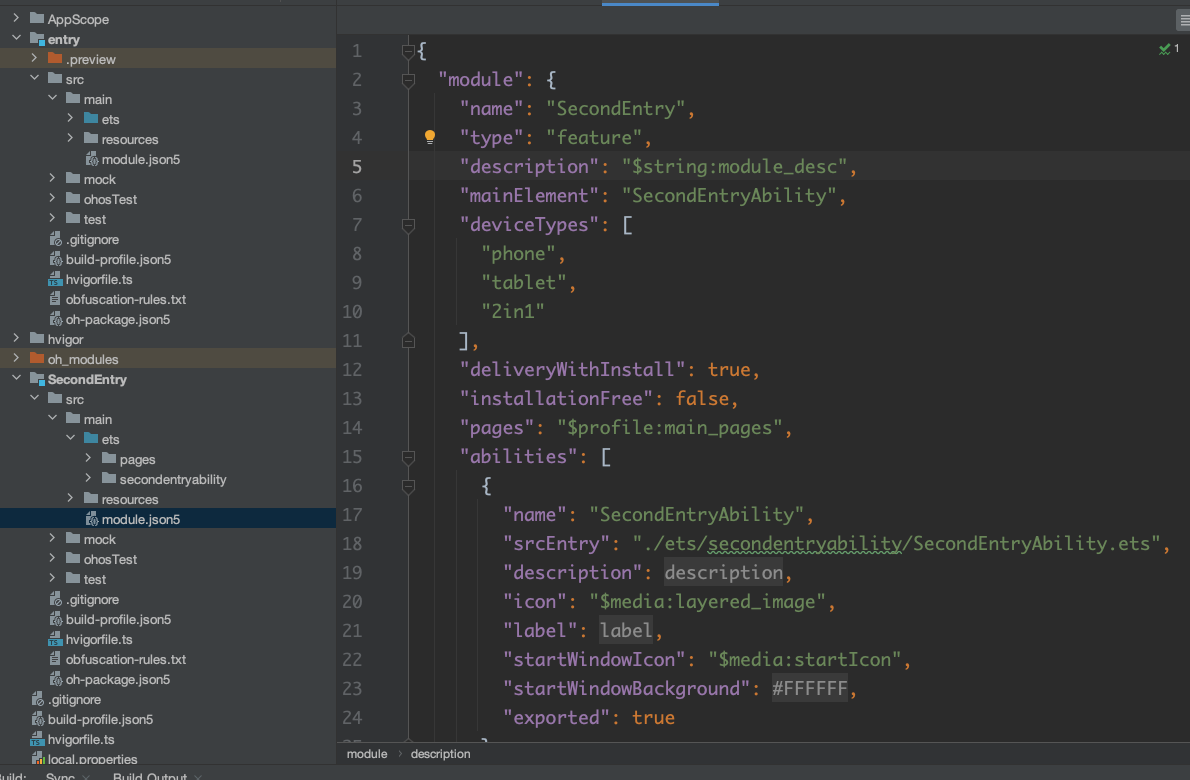Screen dimensions: 1190x780
Task: Click the yellow lightbulb quick-fix icon
Action: pos(430,137)
